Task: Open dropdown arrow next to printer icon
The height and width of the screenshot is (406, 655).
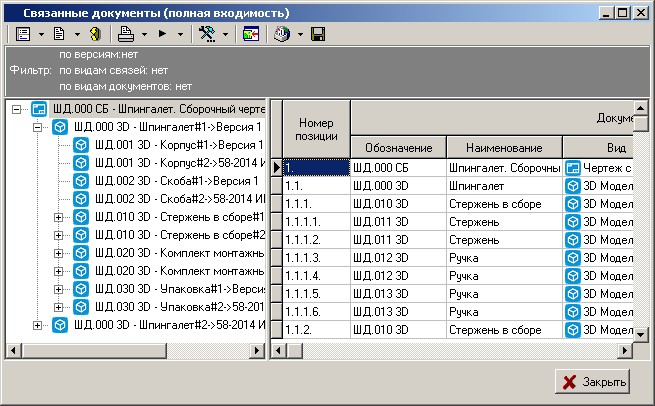Action: [x=145, y=34]
